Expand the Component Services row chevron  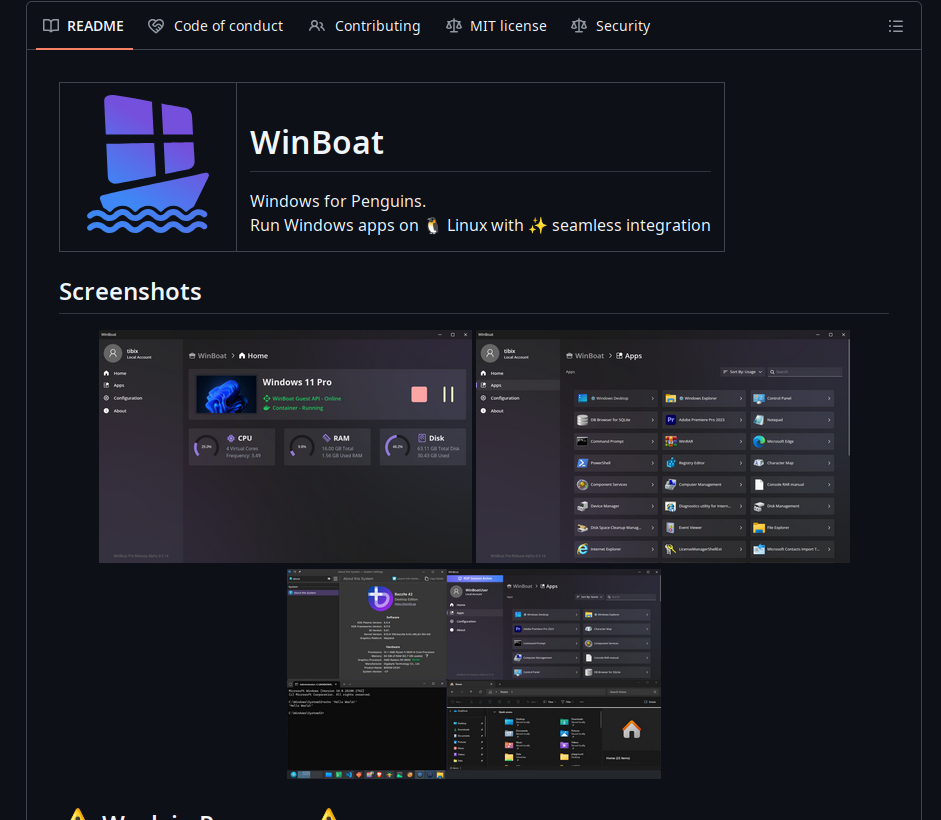pyautogui.click(x=653, y=484)
